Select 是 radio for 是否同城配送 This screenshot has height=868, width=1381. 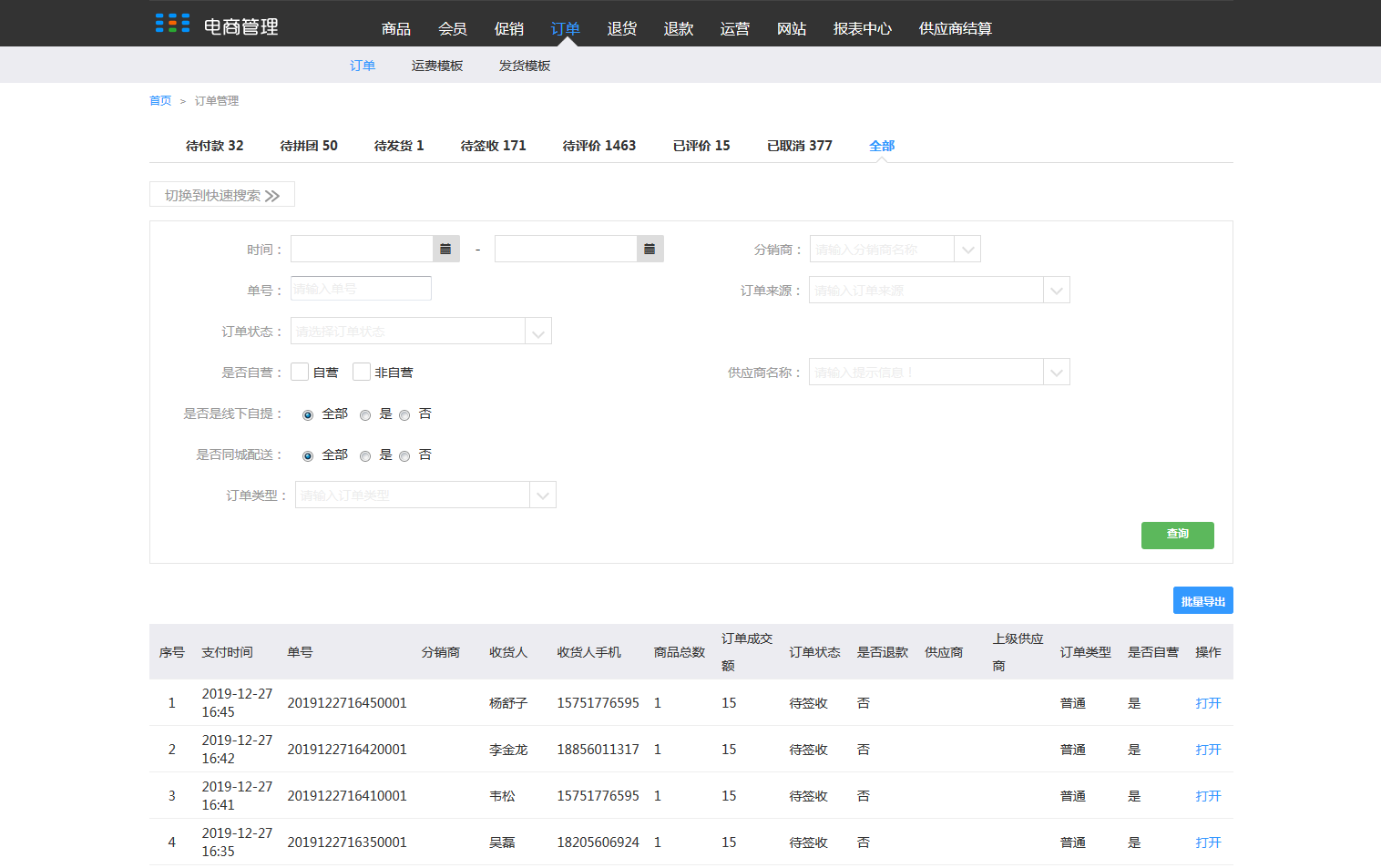click(x=365, y=456)
